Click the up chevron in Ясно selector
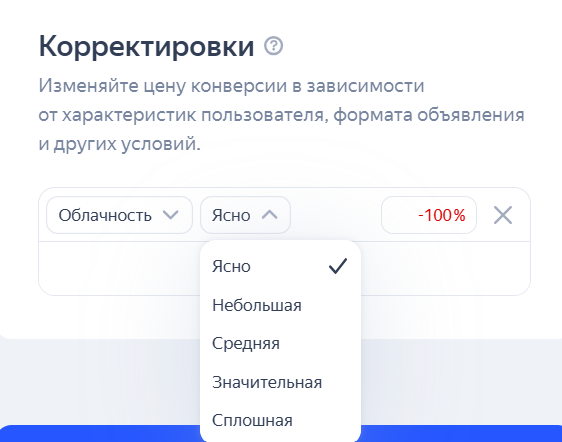Screen dimensions: 562x442 click(270, 215)
